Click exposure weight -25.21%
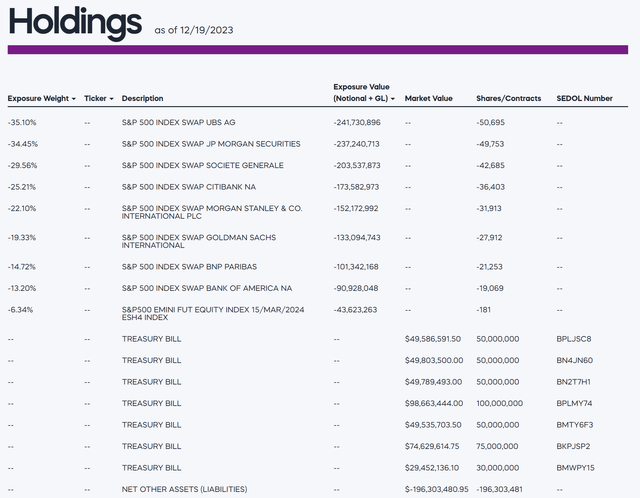The height and width of the screenshot is (498, 640). (22, 187)
